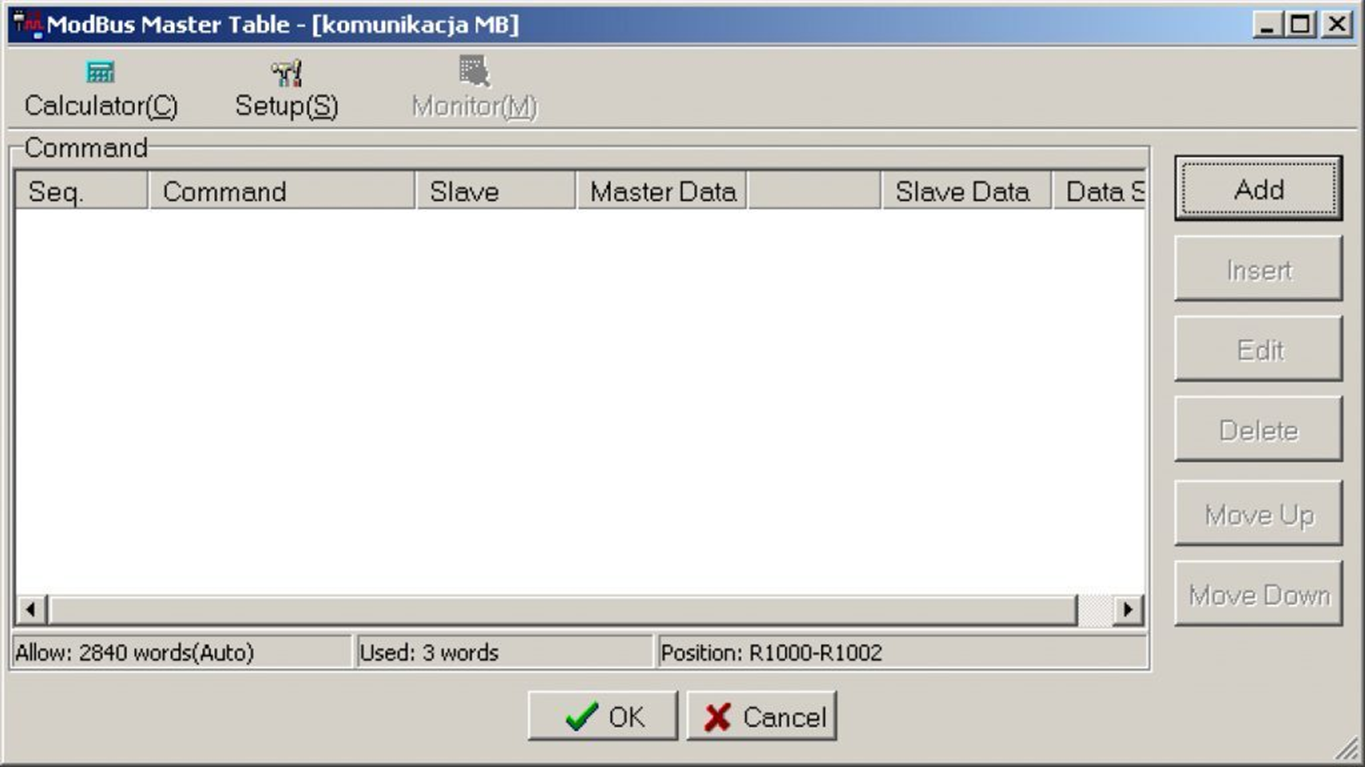Add a new command to the table

pos(1258,189)
